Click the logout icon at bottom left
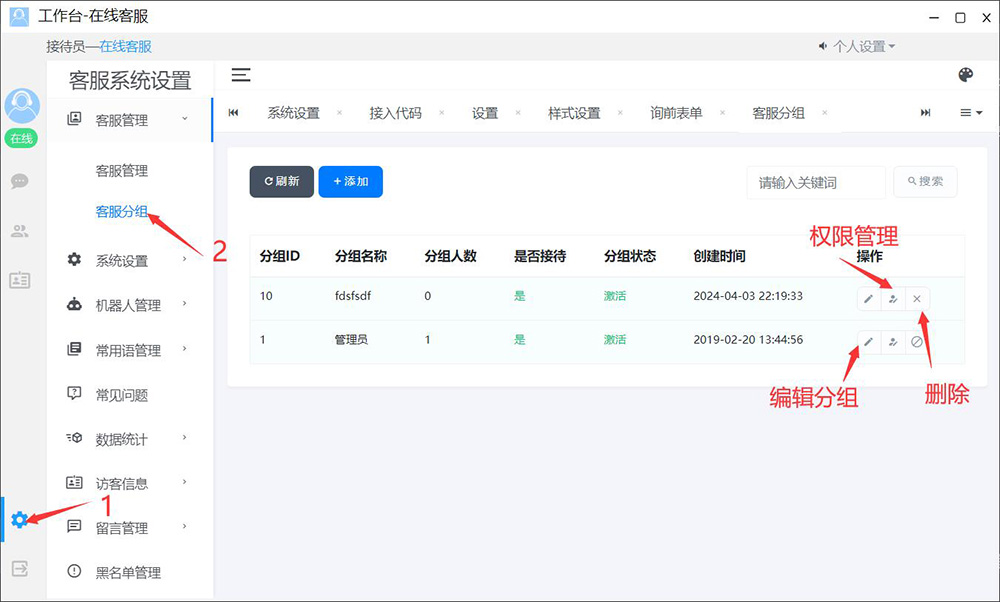The height and width of the screenshot is (602, 1000). point(19,568)
